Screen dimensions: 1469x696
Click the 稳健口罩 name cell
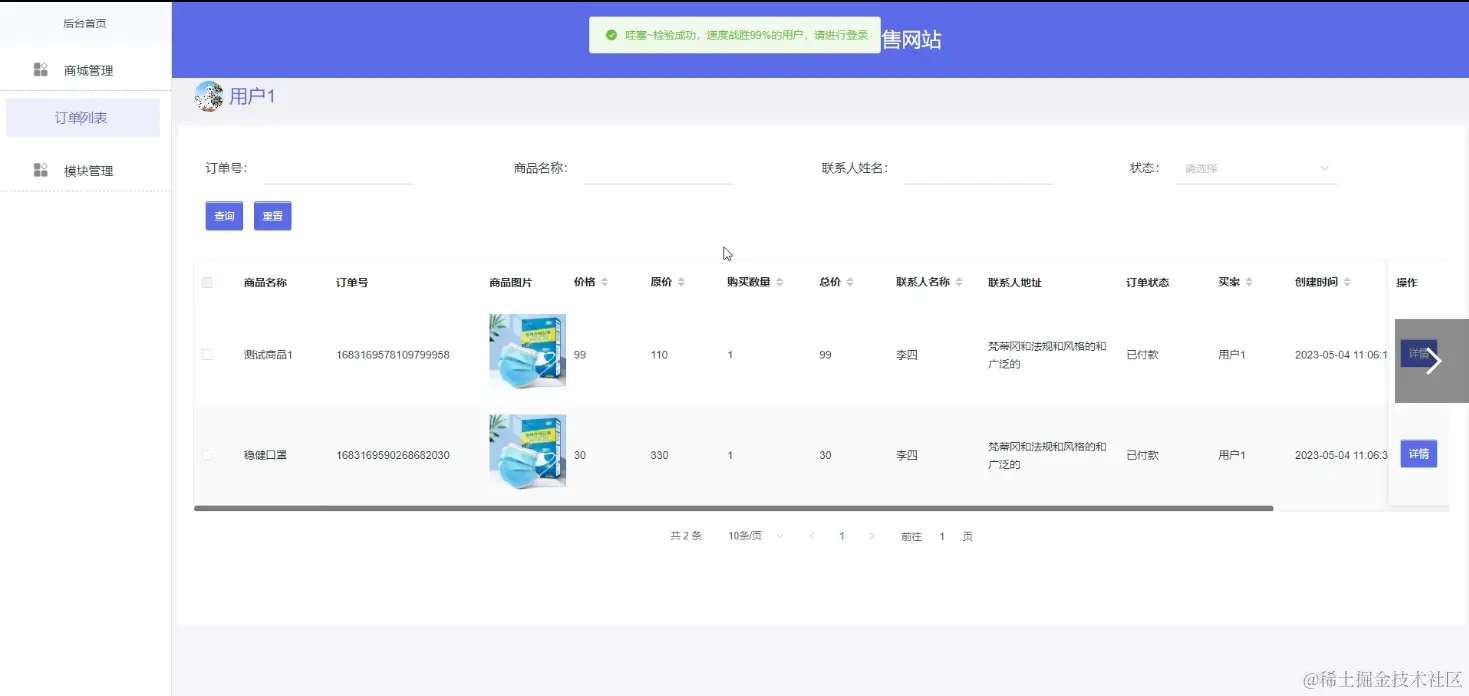265,455
